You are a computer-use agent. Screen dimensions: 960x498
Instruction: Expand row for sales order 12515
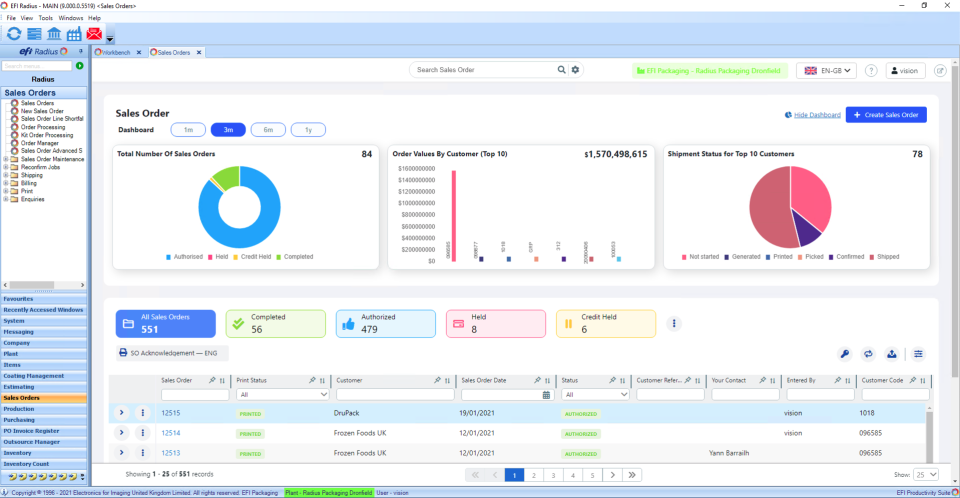121,413
